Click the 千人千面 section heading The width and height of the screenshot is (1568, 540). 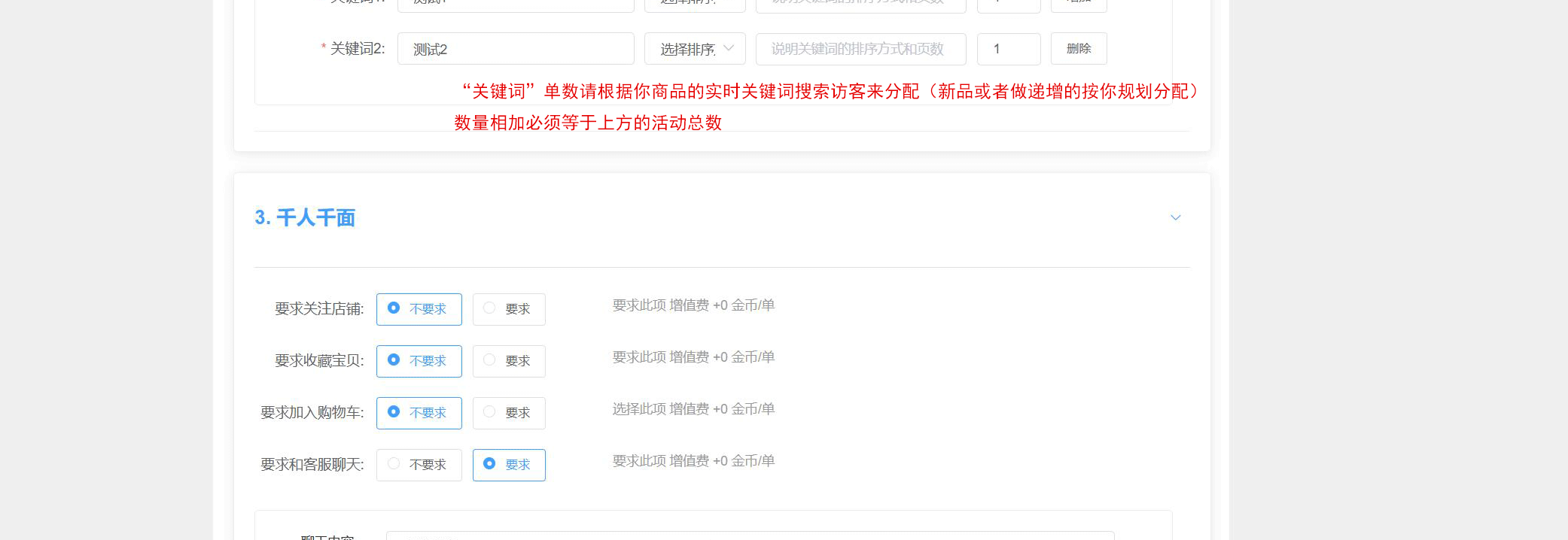(305, 218)
